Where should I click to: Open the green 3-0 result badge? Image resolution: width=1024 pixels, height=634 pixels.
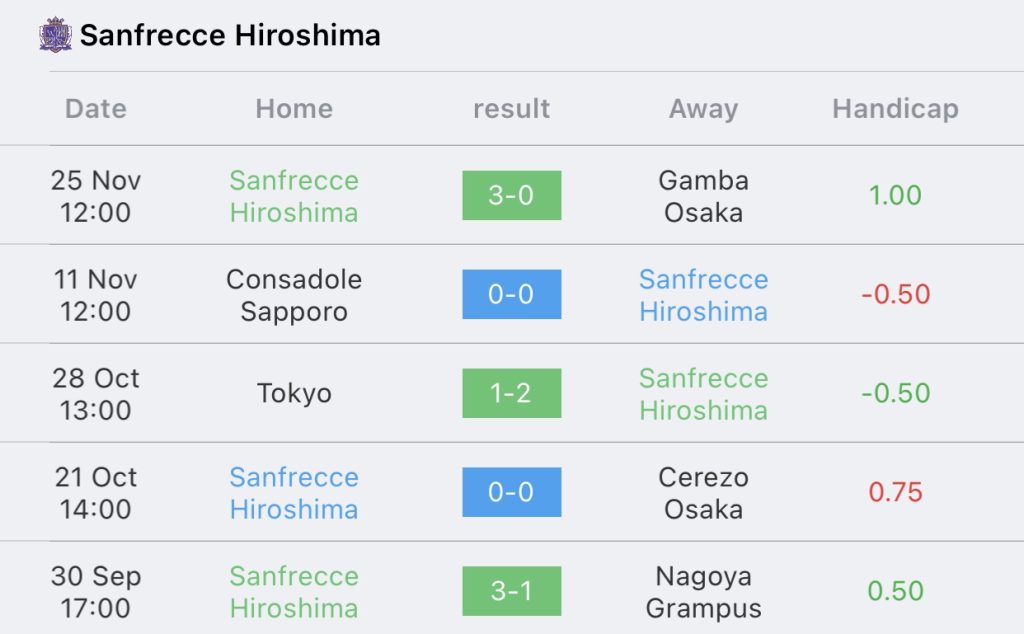[x=511, y=195]
